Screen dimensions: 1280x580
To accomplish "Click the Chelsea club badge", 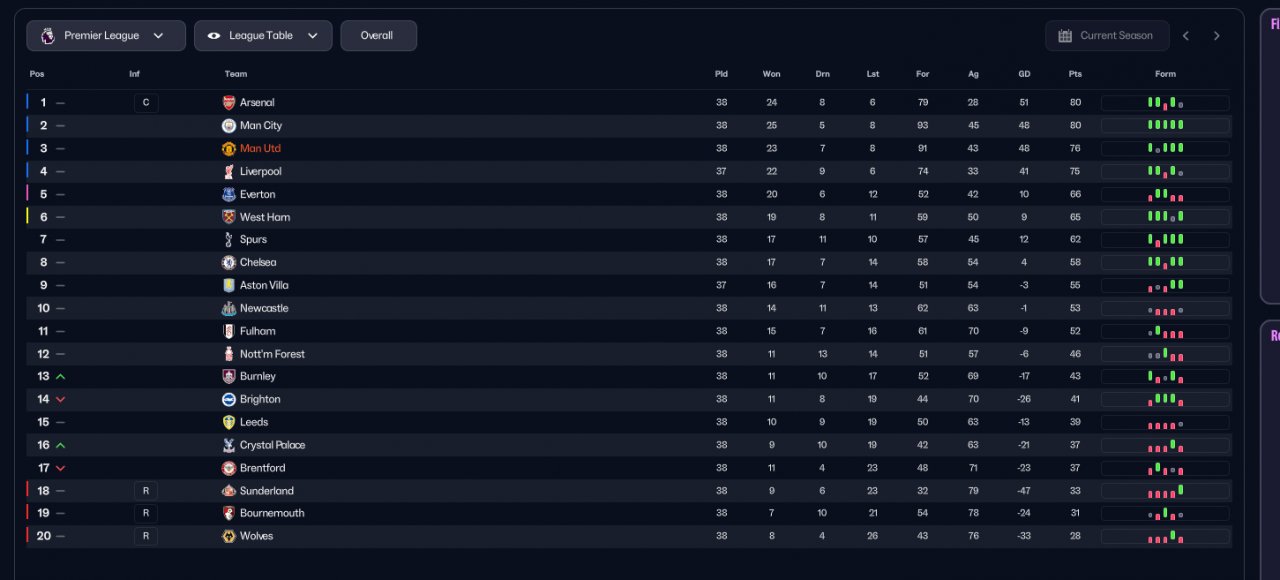I will pos(229,263).
